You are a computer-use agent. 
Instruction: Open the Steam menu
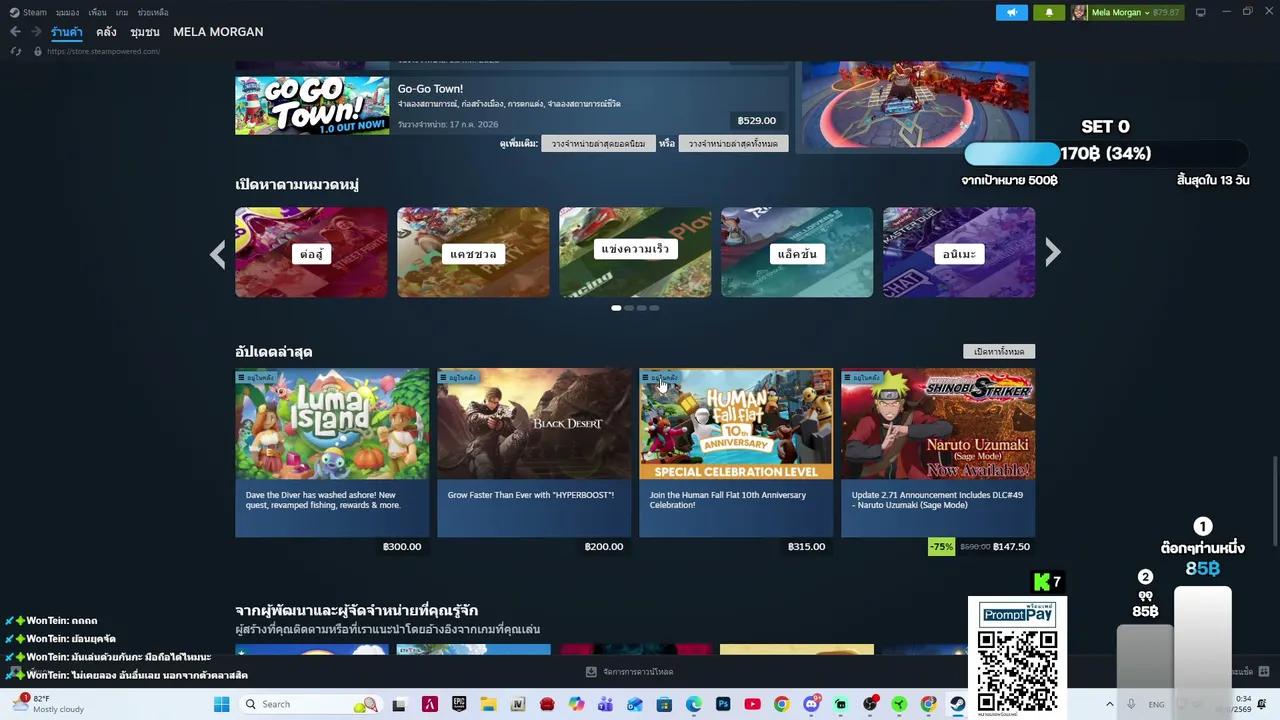[x=28, y=12]
